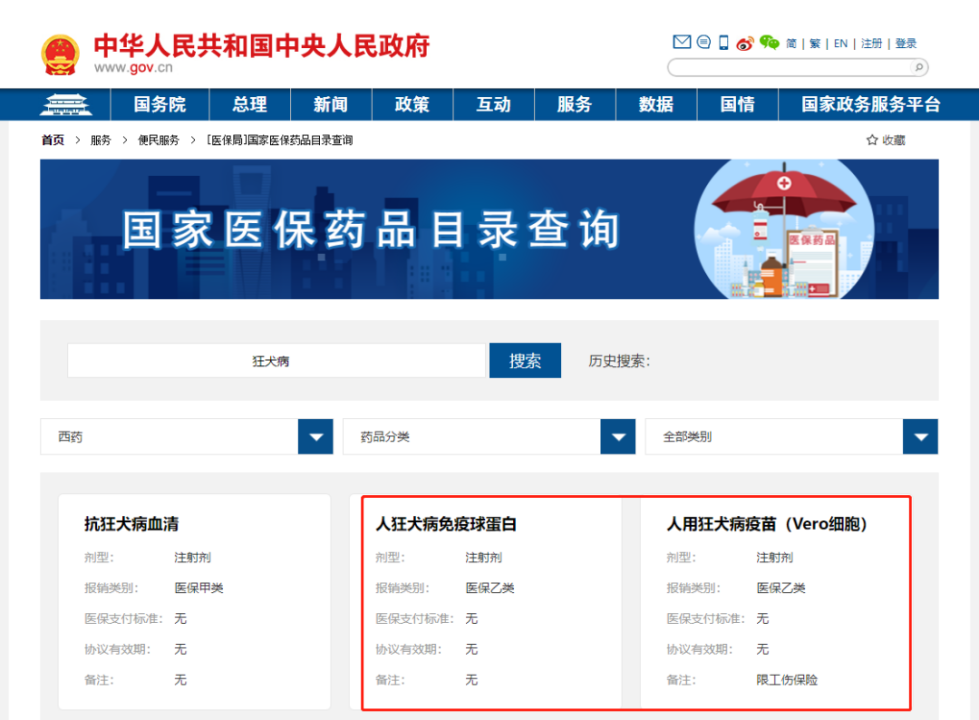Click the arrow of the 全部类别 dropdown

[920, 436]
